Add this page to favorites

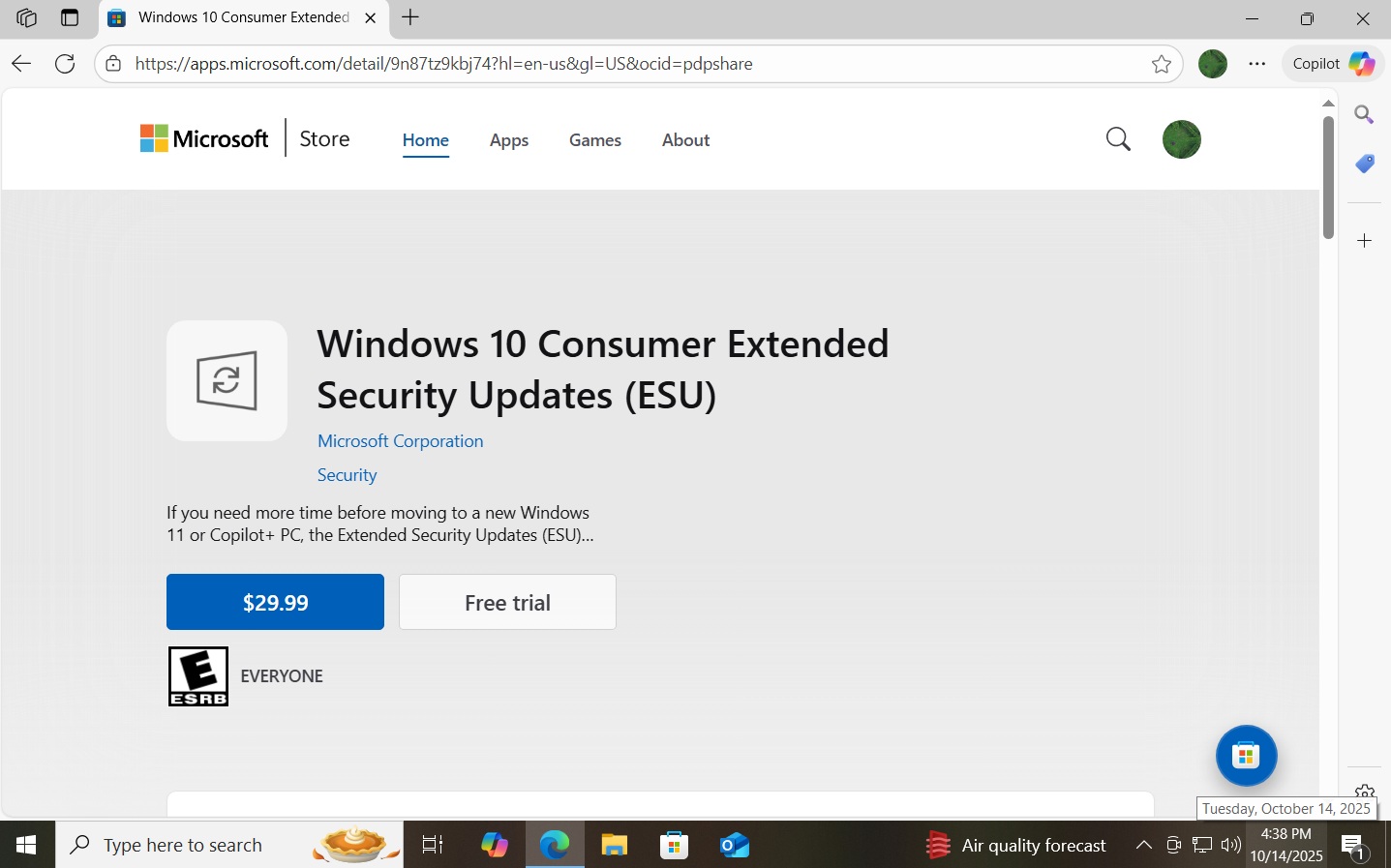[1162, 64]
